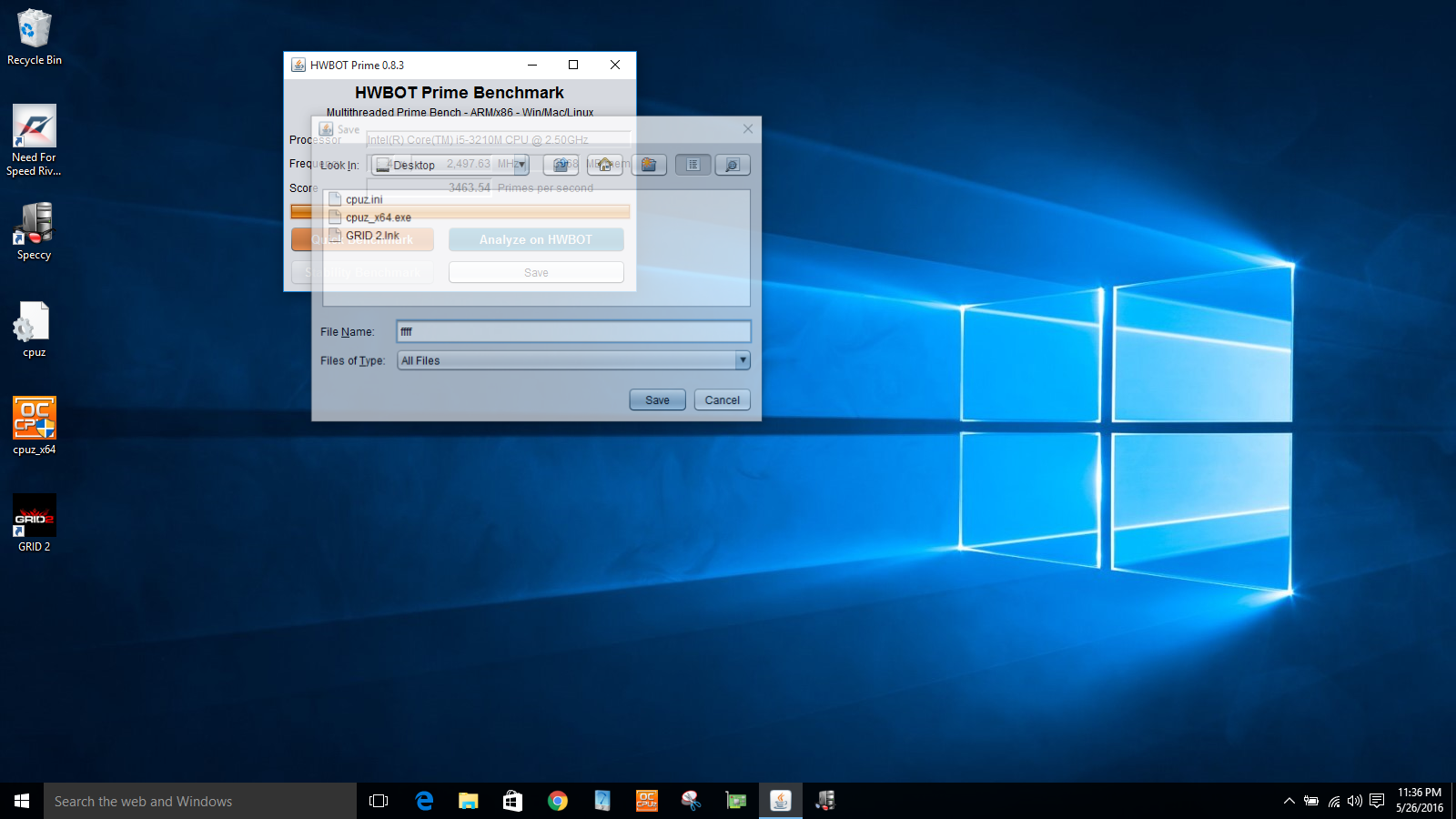Select the cpuz settings file on desktop
Viewport: 1456px width, 819px height.
(x=34, y=329)
